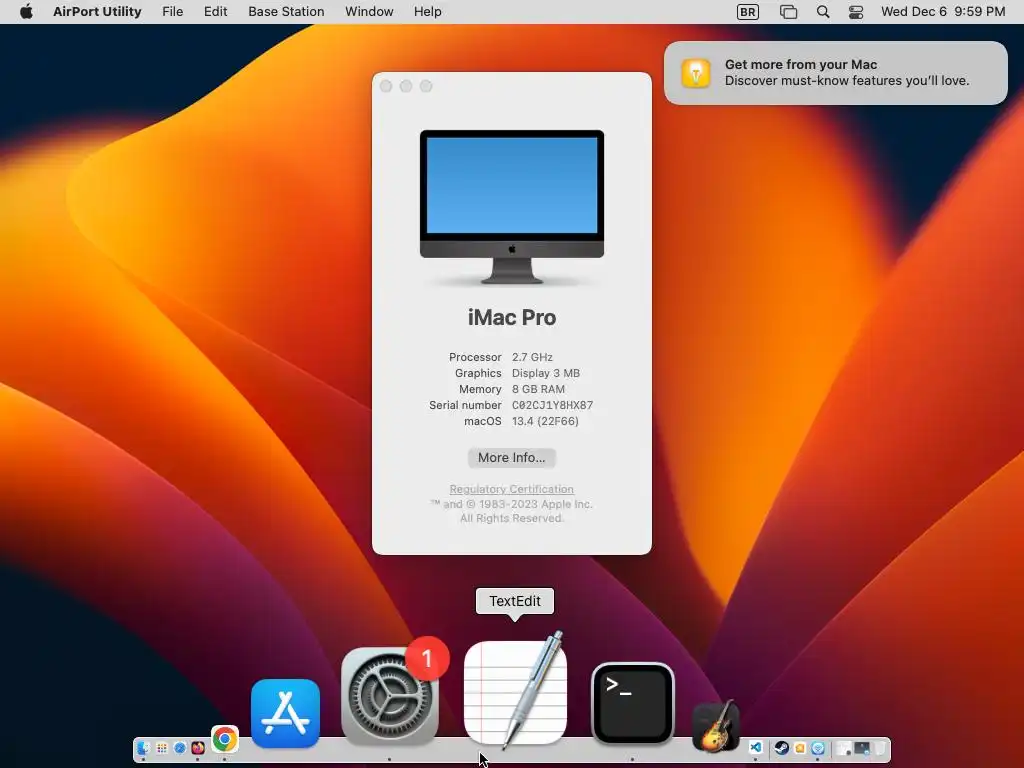Open Visual Studio Code from the Dock
1024x768 pixels.
coord(756,748)
